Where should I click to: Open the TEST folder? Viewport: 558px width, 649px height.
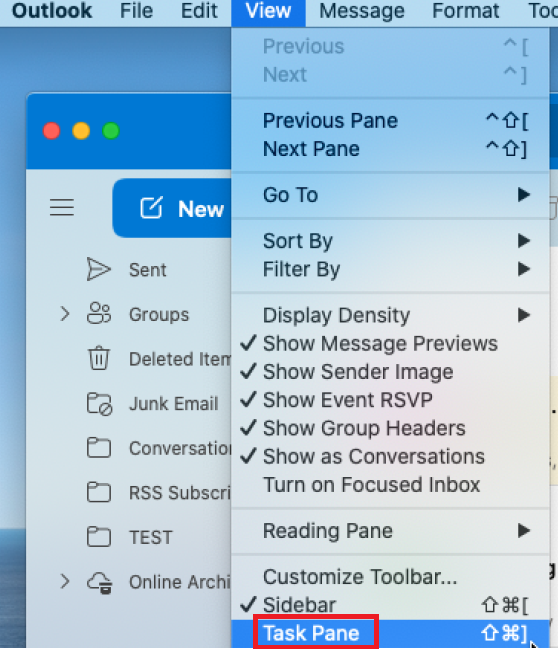coord(150,537)
